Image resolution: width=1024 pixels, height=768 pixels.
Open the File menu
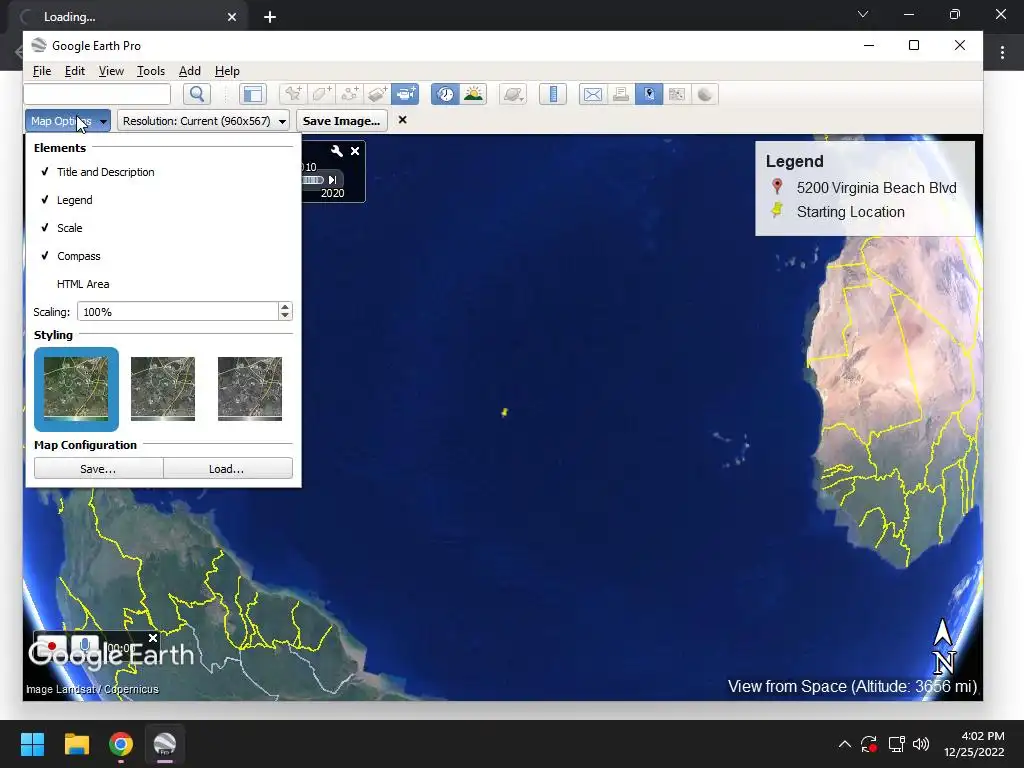[x=42, y=71]
